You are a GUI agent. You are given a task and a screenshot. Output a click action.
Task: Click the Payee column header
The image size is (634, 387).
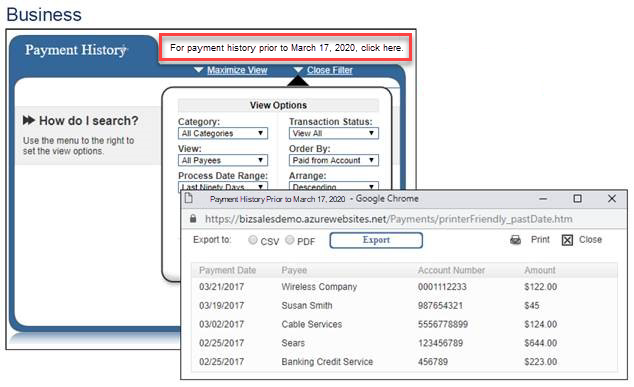[294, 270]
